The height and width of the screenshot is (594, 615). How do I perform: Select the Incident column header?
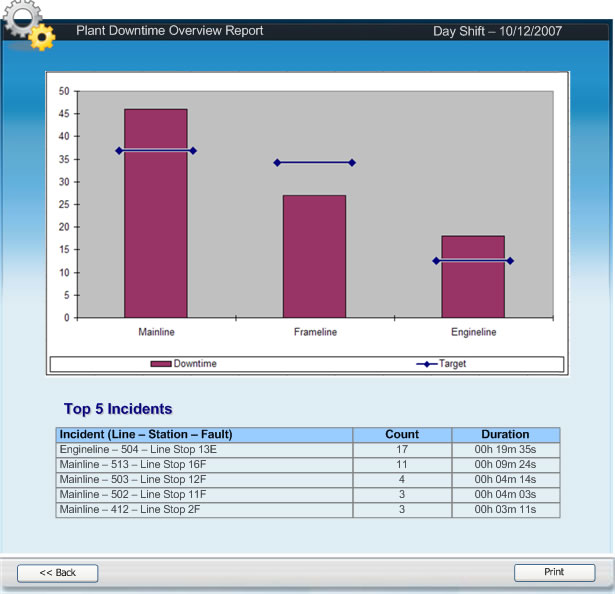(x=204, y=435)
